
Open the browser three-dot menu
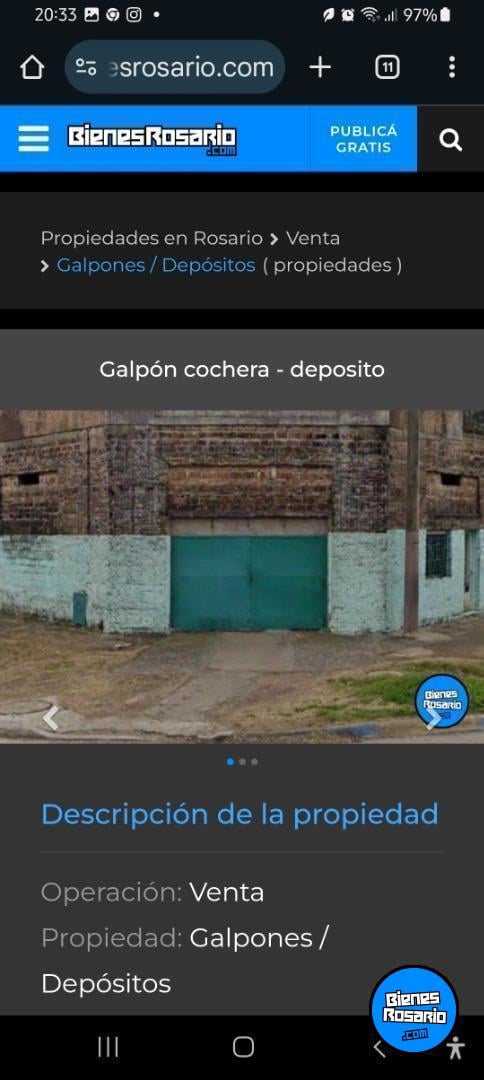pos(452,67)
